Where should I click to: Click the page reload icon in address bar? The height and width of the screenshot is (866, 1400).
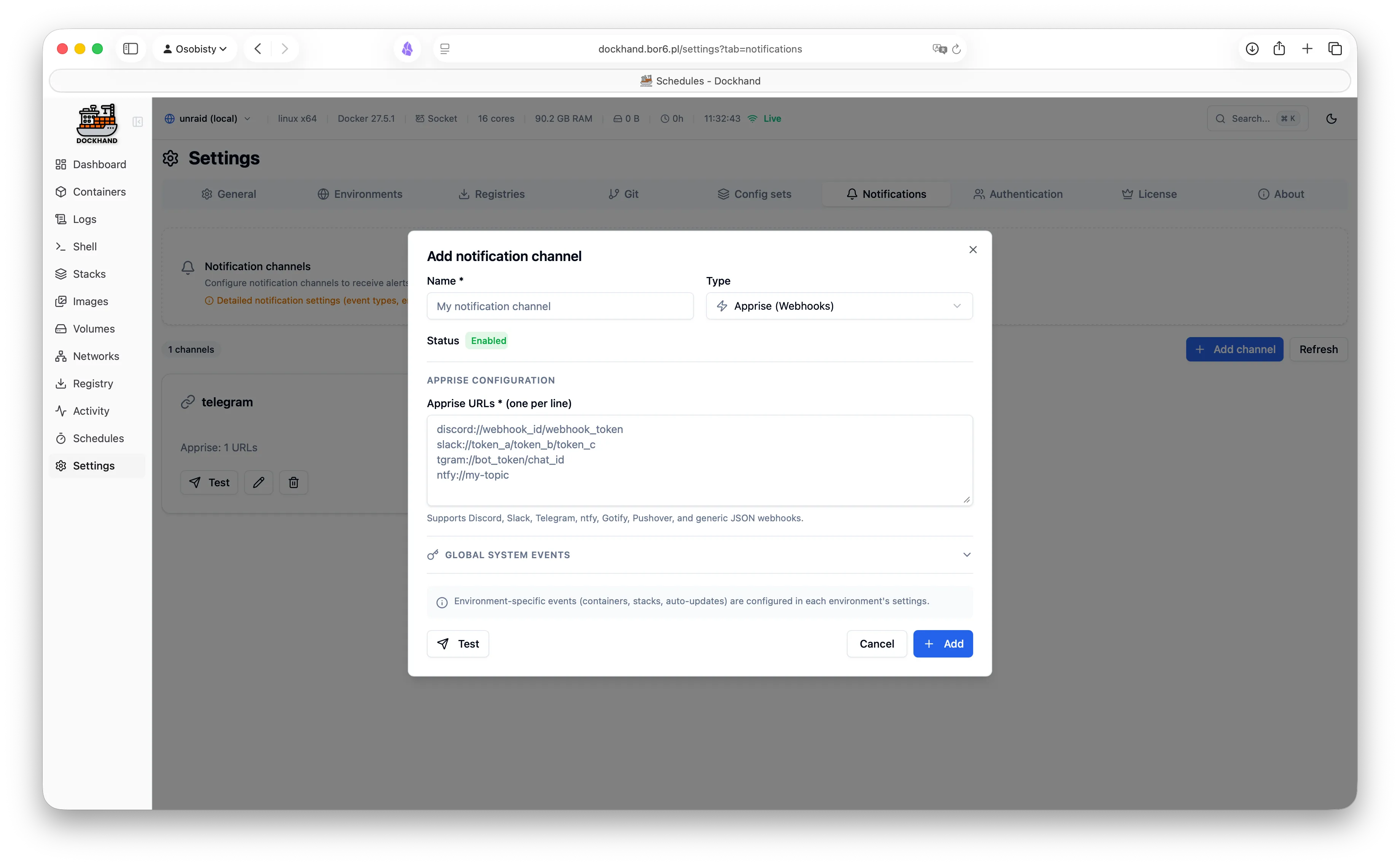point(956,49)
